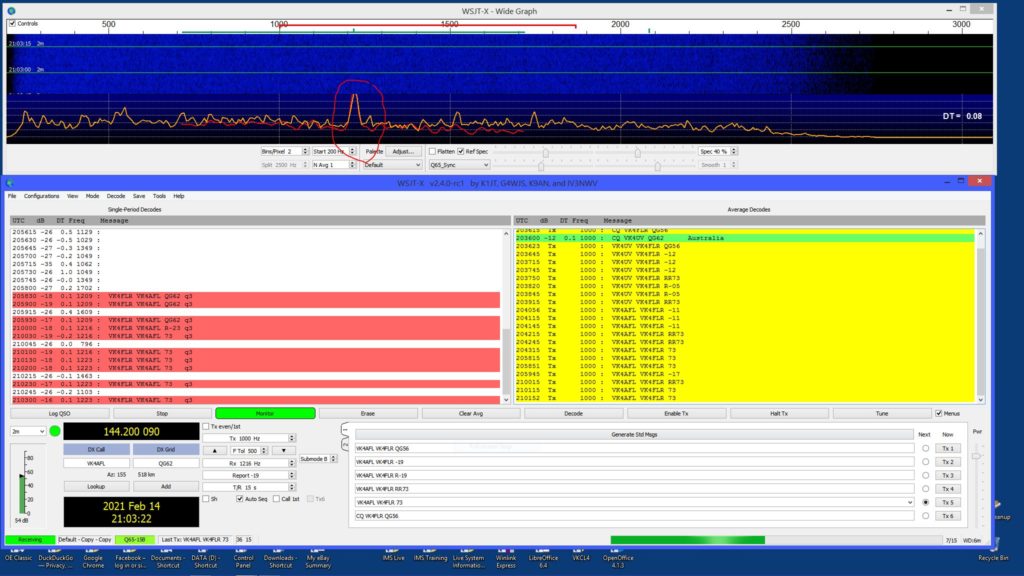1024x576 pixels.
Task: Click the message field reading CQ VK4FLR QG56
Action: pos(634,516)
